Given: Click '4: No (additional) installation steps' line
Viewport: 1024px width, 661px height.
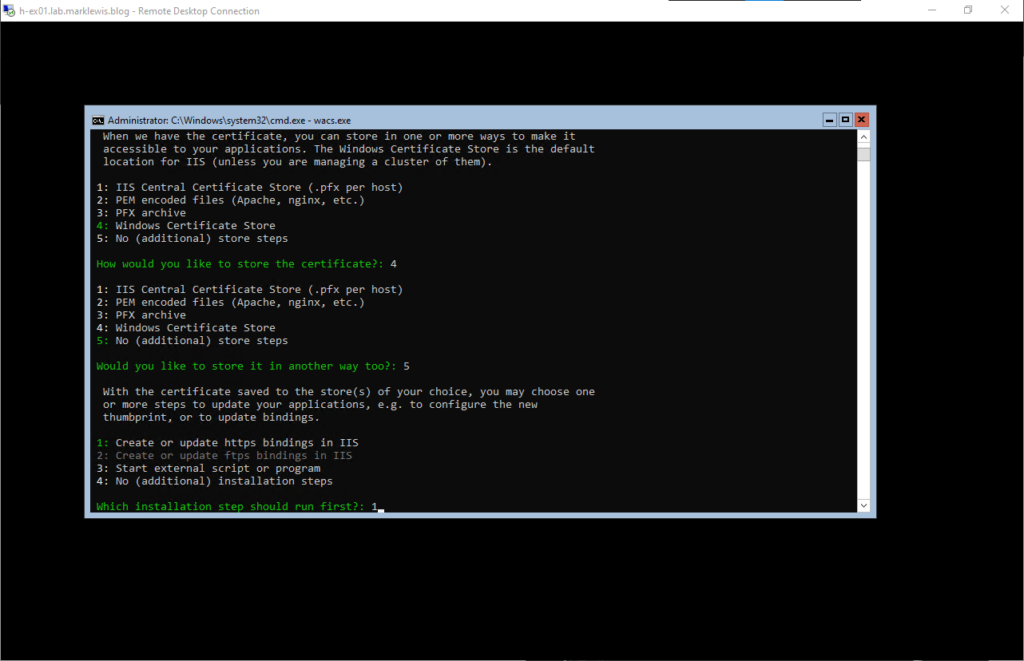Looking at the screenshot, I should [214, 481].
